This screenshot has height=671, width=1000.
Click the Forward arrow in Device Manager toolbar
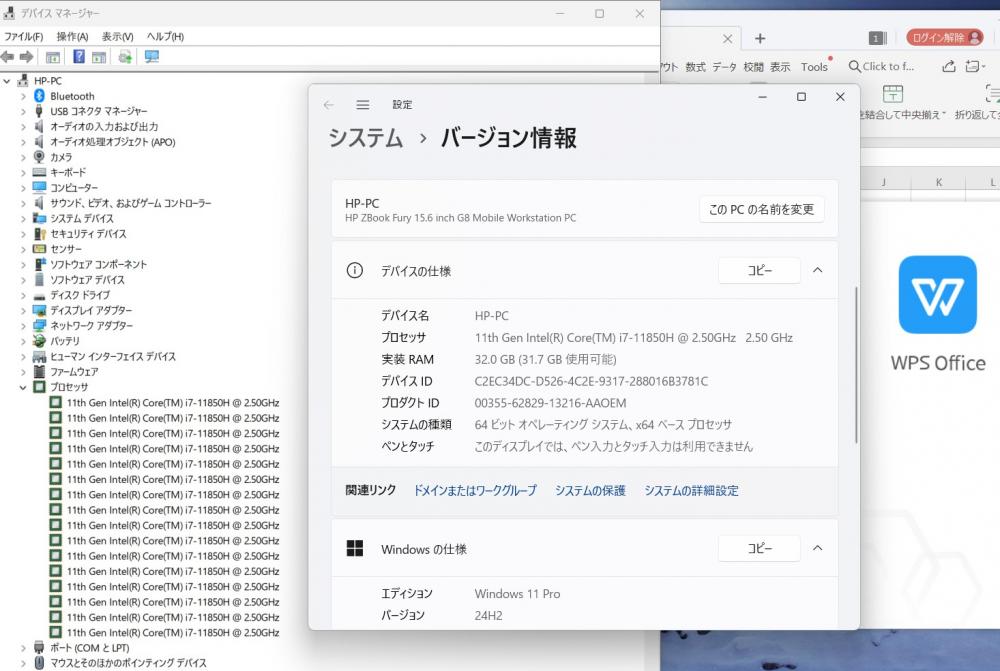pyautogui.click(x=26, y=57)
